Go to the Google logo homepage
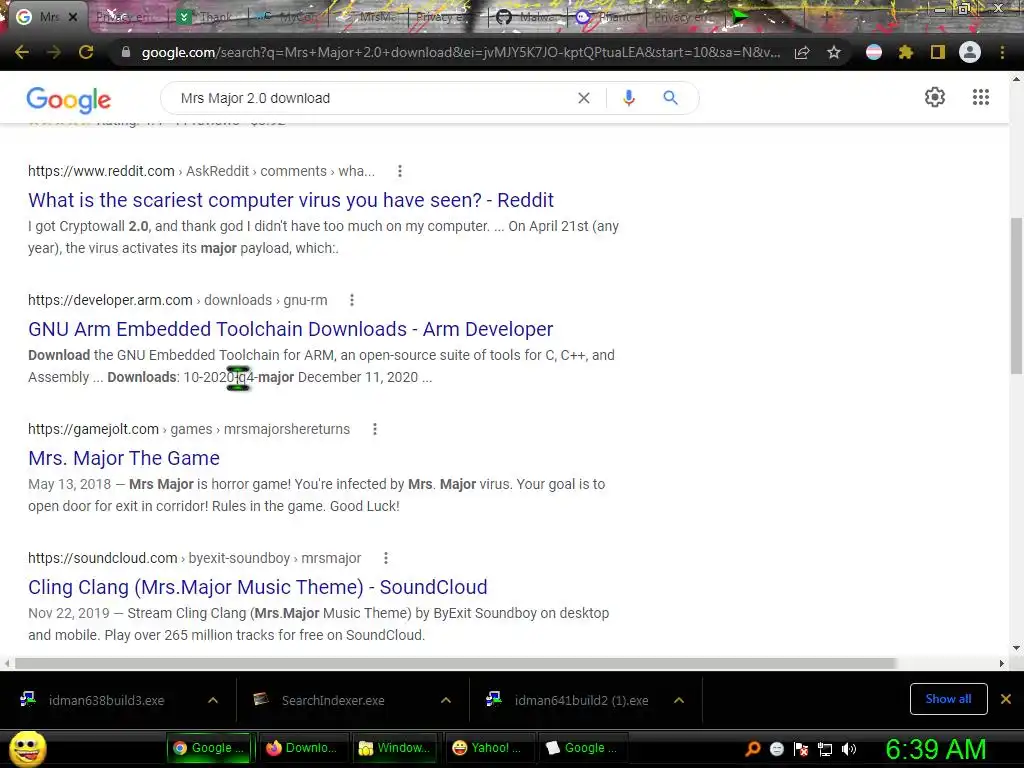 pyautogui.click(x=69, y=99)
